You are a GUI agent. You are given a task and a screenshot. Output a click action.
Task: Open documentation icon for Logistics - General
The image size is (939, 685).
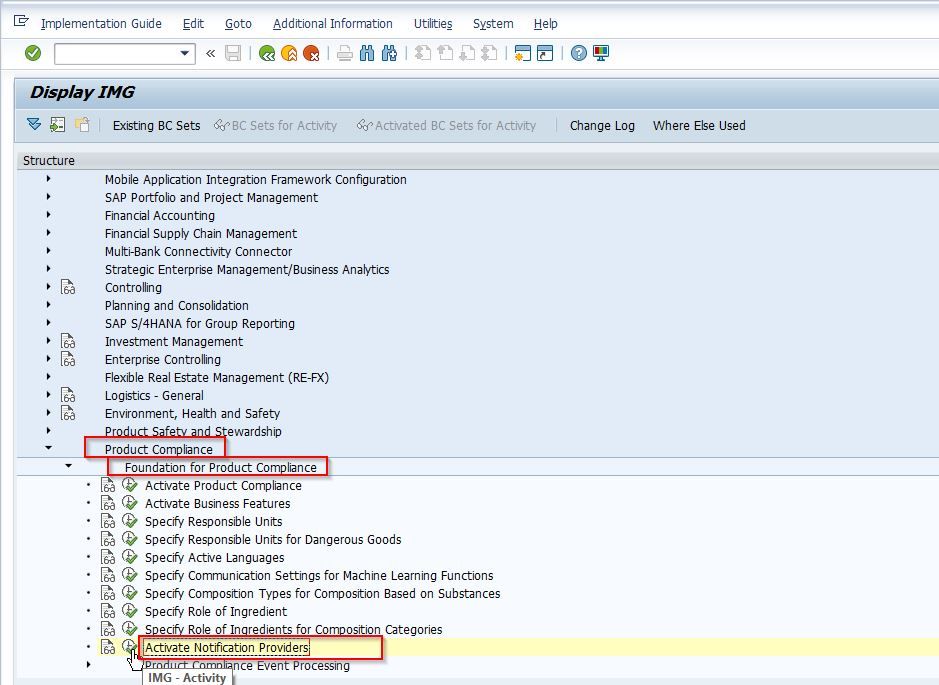[68, 395]
